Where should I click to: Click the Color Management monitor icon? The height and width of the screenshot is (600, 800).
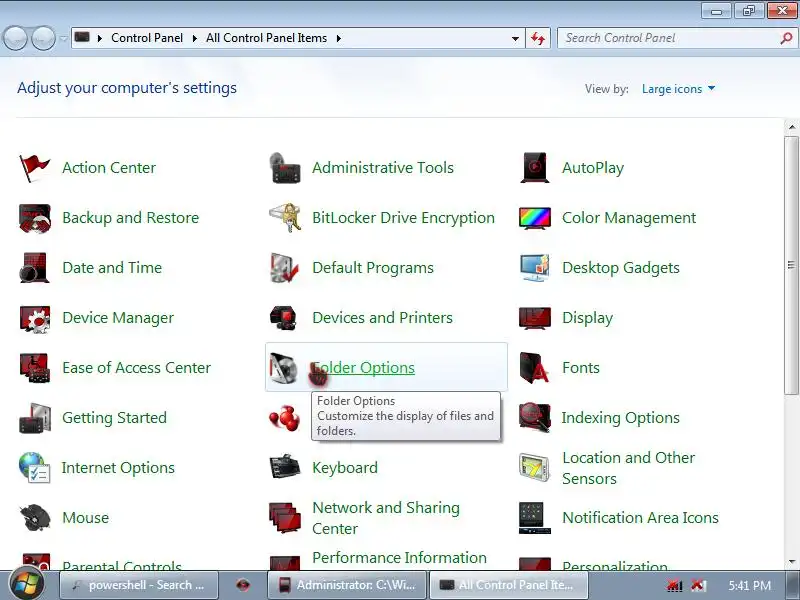(535, 218)
